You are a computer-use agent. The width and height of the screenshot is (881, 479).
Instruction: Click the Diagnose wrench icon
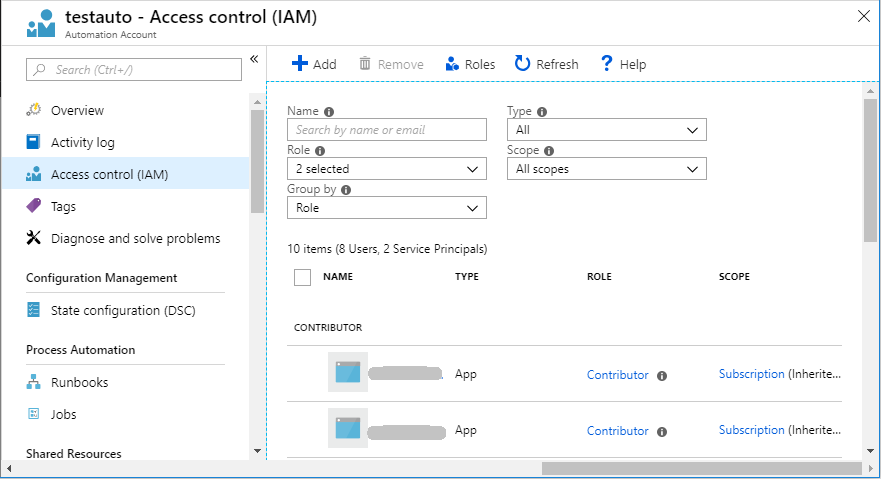point(34,238)
